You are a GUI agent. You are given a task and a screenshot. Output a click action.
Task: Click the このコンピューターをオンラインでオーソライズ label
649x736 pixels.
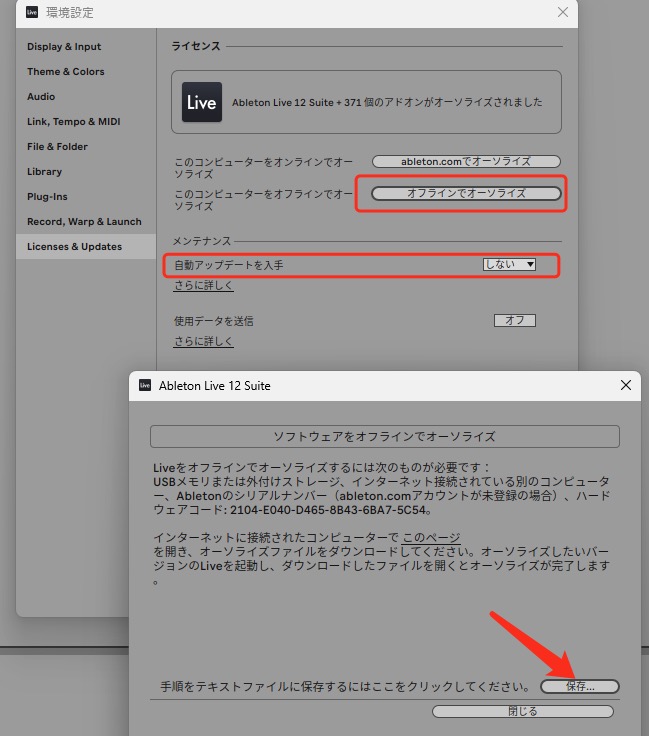point(263,168)
